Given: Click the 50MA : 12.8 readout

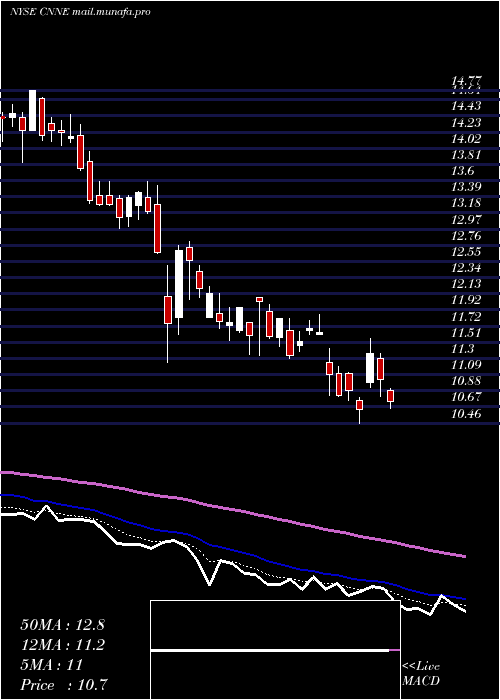Looking at the screenshot, I should tap(62, 625).
